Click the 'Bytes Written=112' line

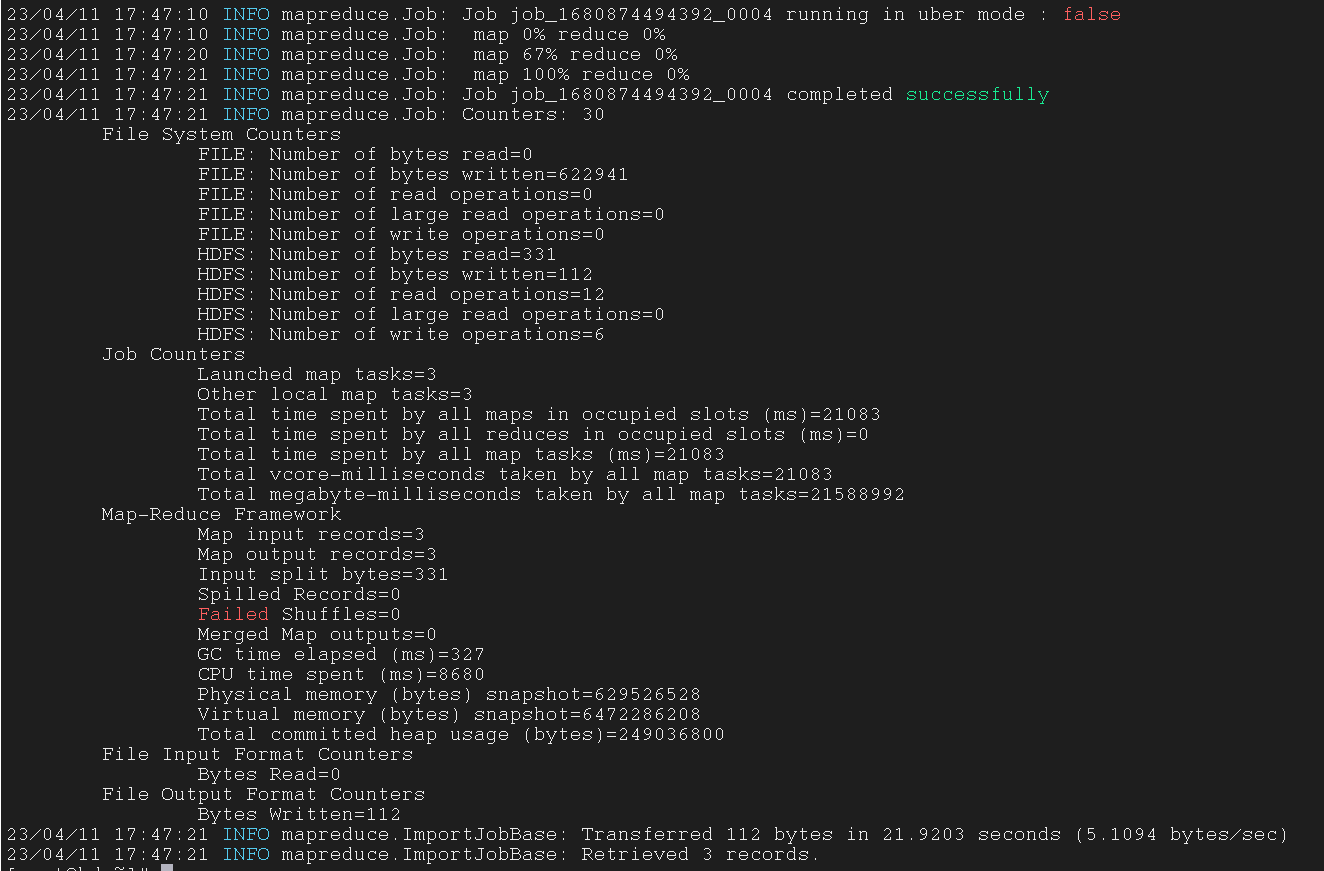click(299, 815)
